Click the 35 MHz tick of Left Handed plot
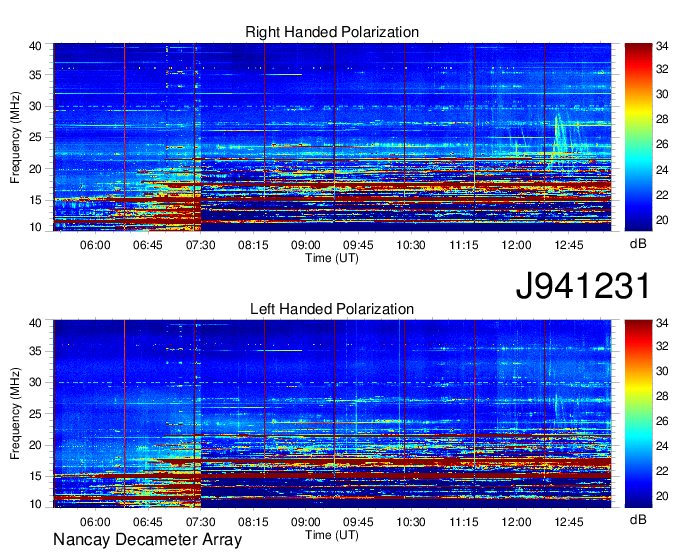 coord(35,351)
